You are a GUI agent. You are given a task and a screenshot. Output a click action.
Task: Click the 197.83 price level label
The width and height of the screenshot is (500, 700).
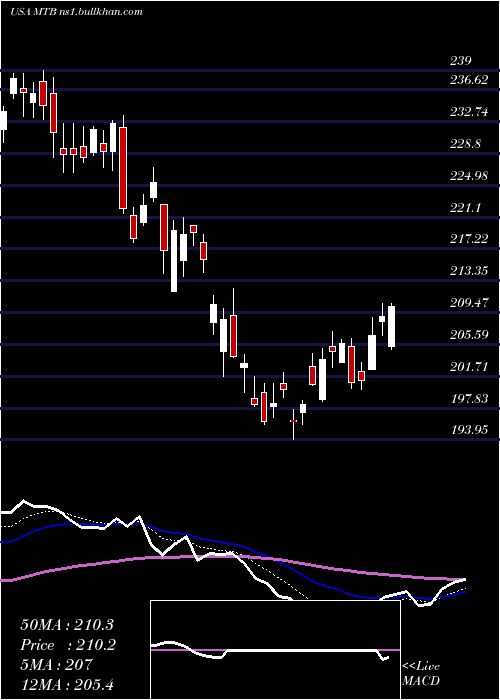pyautogui.click(x=468, y=399)
